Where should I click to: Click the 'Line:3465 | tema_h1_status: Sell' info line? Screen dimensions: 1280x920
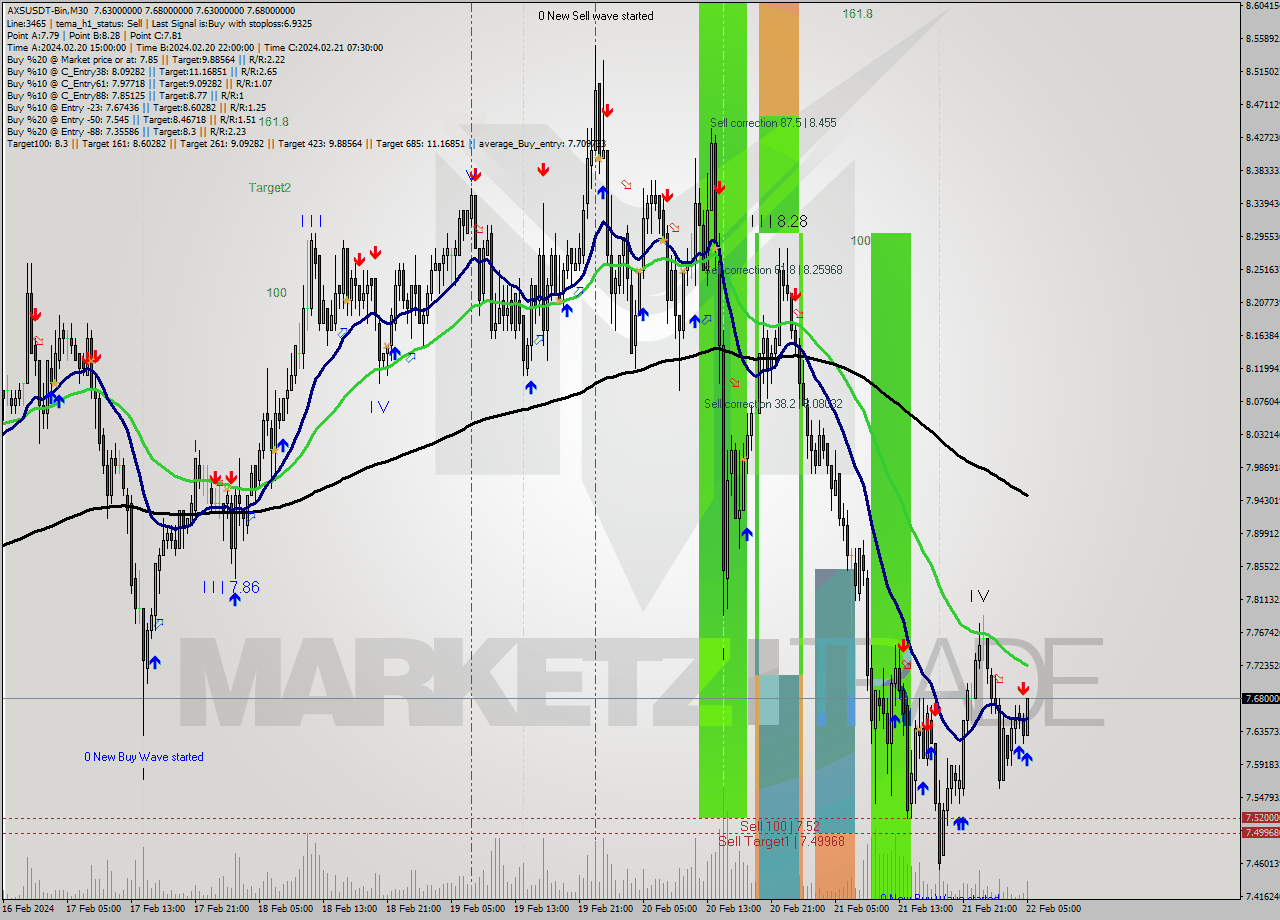(x=159, y=23)
